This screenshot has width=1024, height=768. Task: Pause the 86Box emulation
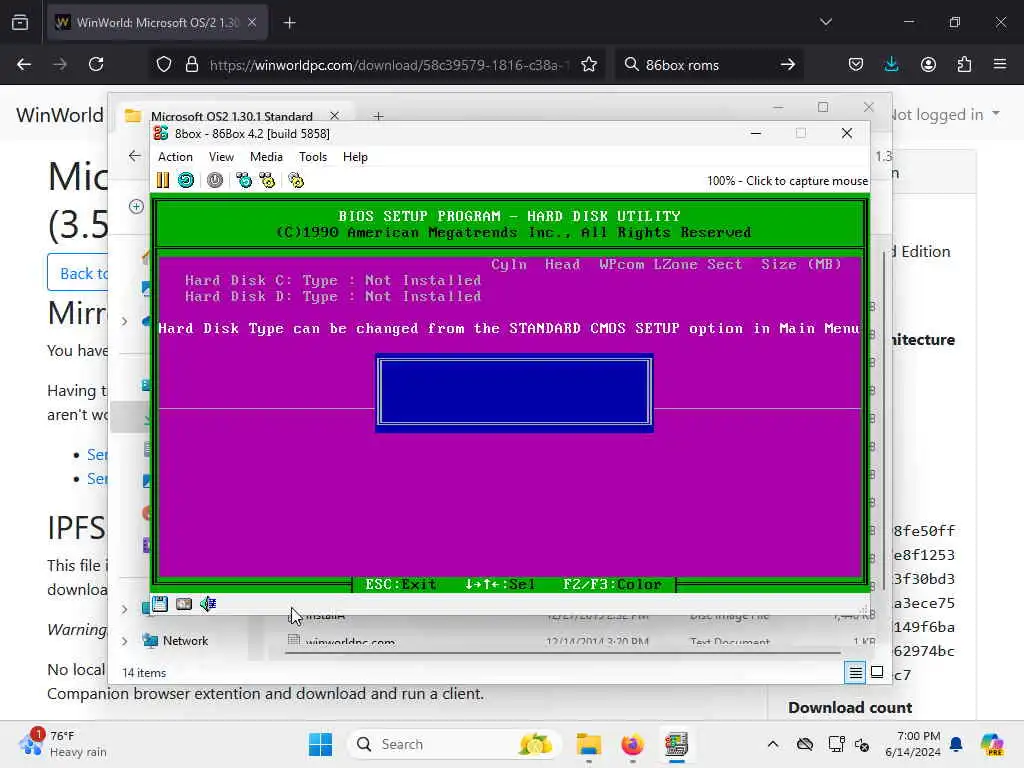[x=163, y=180]
